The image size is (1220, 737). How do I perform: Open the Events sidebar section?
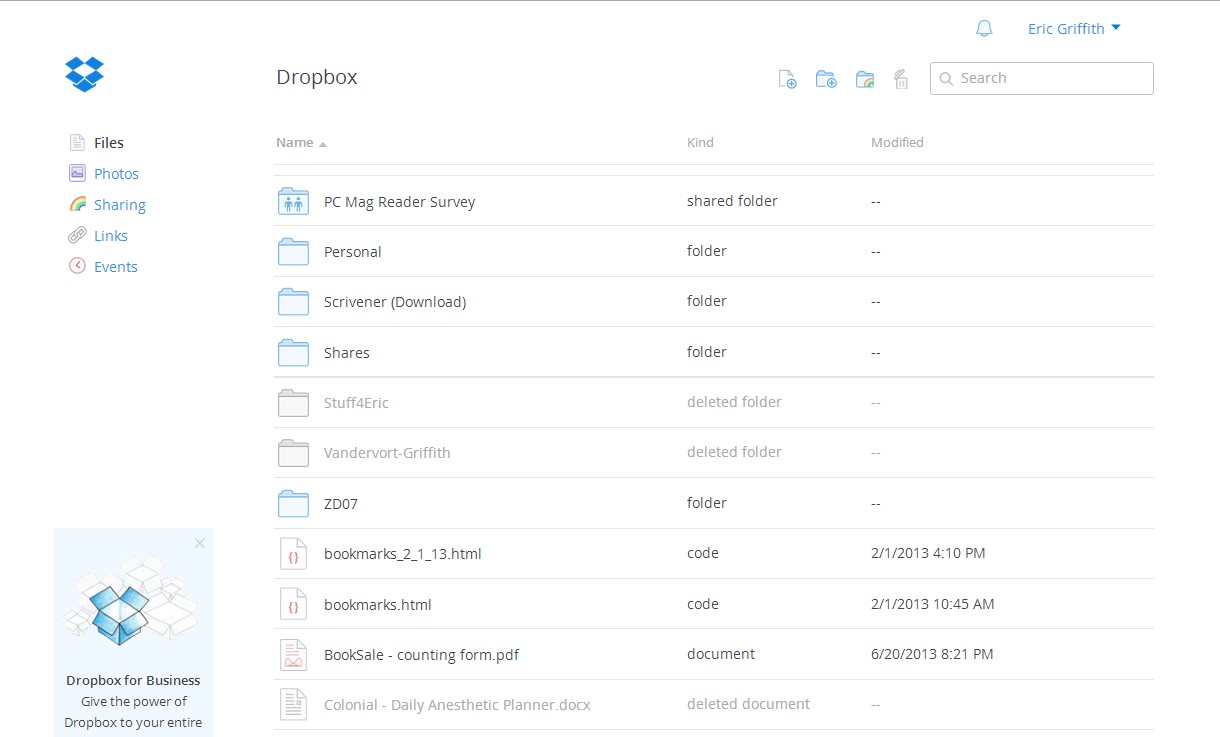click(x=116, y=267)
